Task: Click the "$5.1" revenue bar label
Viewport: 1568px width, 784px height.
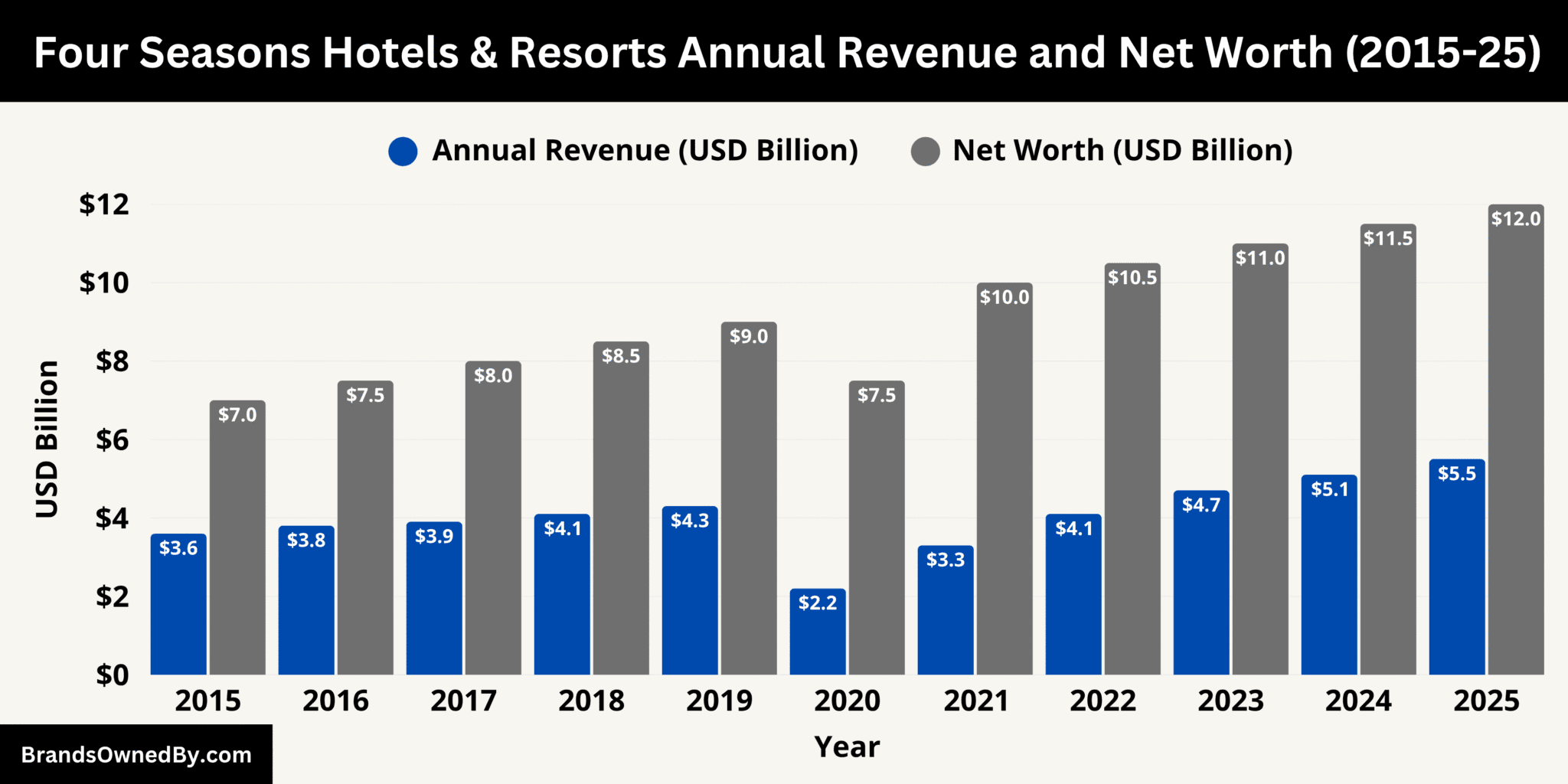Action: click(1330, 489)
